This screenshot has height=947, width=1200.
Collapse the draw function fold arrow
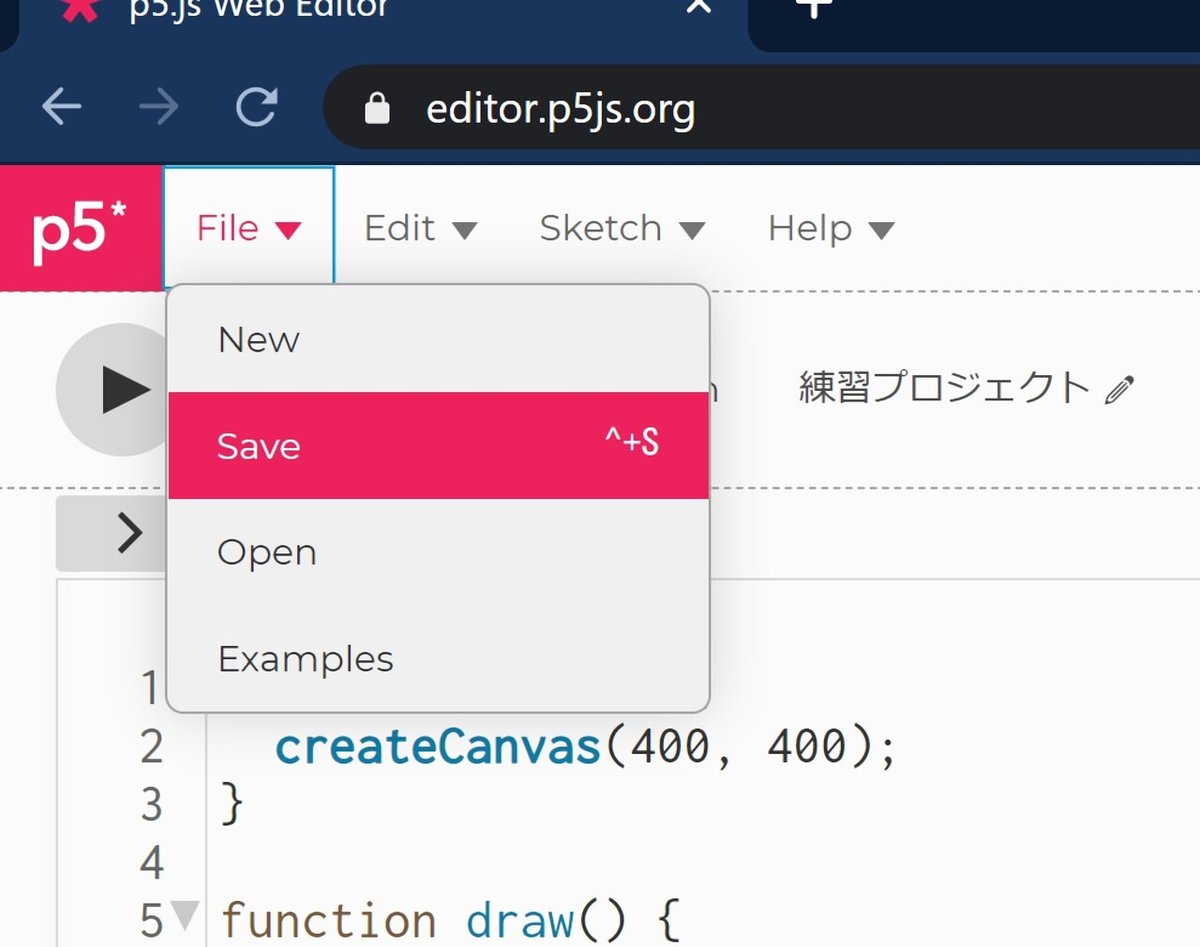tap(185, 913)
